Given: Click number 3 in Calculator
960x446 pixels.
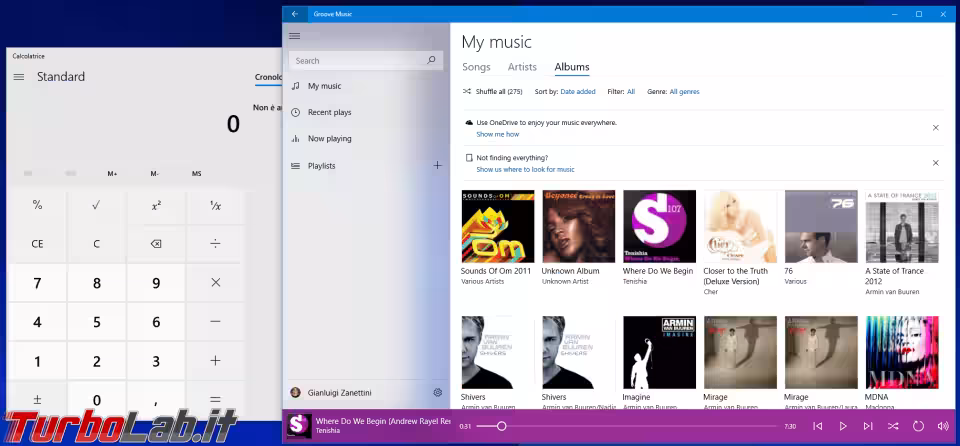Looking at the screenshot, I should 156,361.
